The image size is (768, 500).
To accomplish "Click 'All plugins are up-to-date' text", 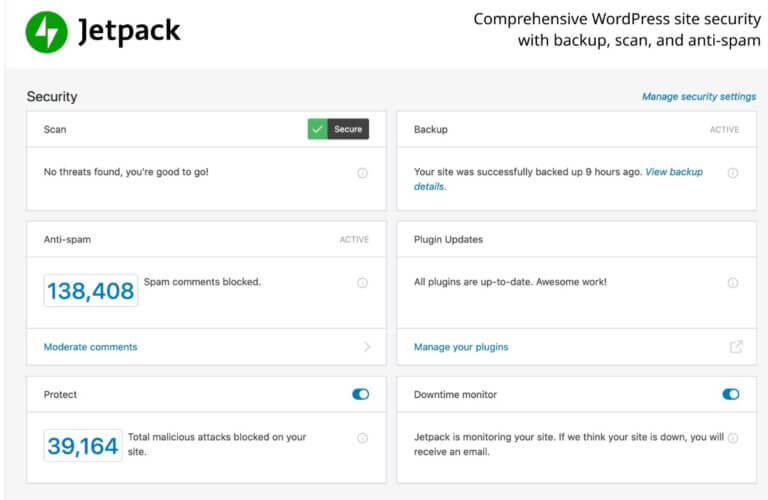I will point(473,282).
